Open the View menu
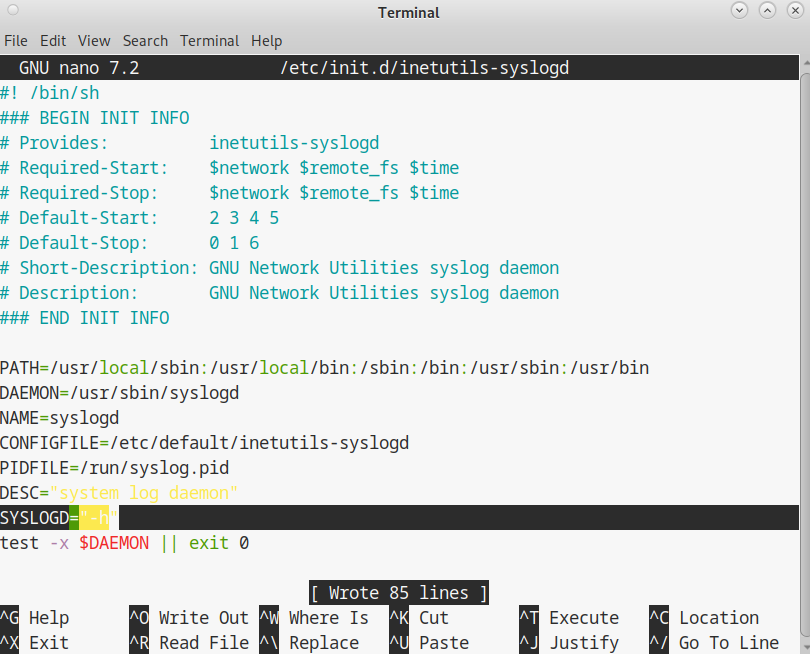Image resolution: width=810 pixels, height=654 pixels. coord(94,41)
